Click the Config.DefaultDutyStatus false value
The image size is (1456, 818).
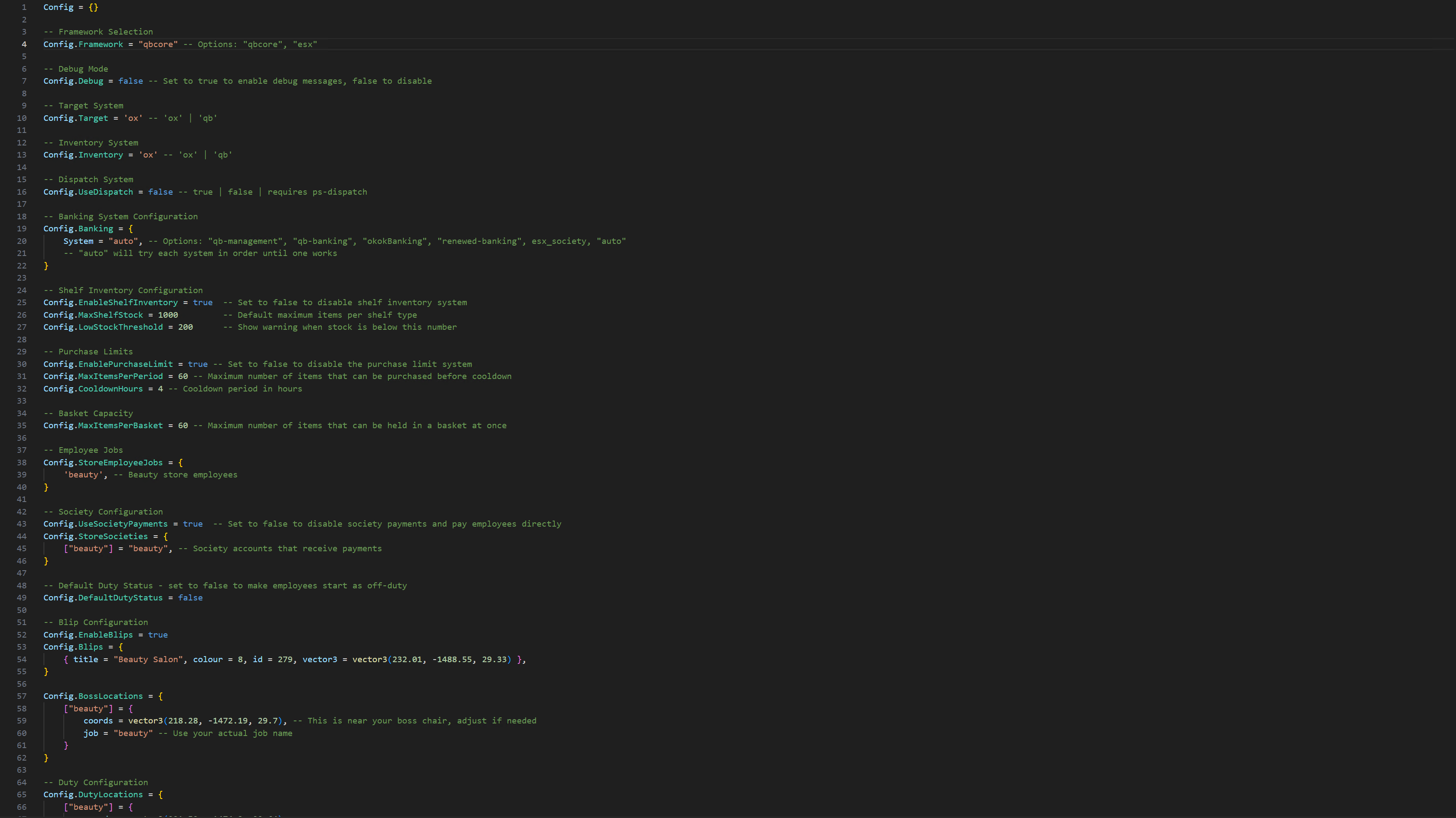[x=190, y=598]
